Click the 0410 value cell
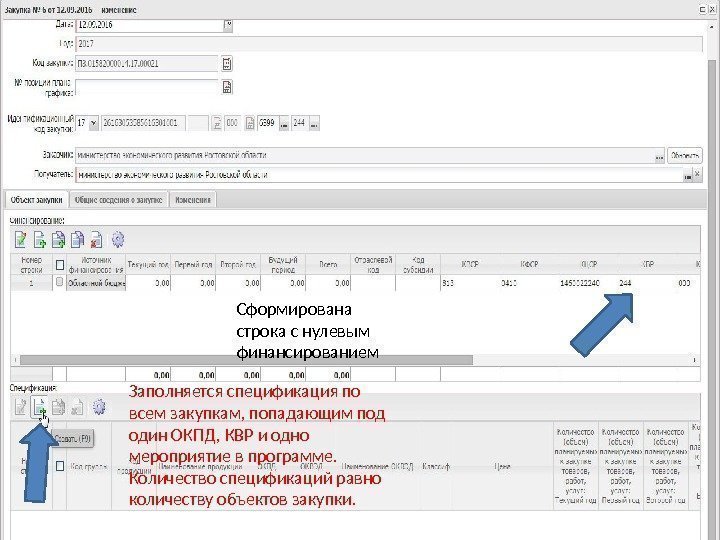 click(x=509, y=283)
